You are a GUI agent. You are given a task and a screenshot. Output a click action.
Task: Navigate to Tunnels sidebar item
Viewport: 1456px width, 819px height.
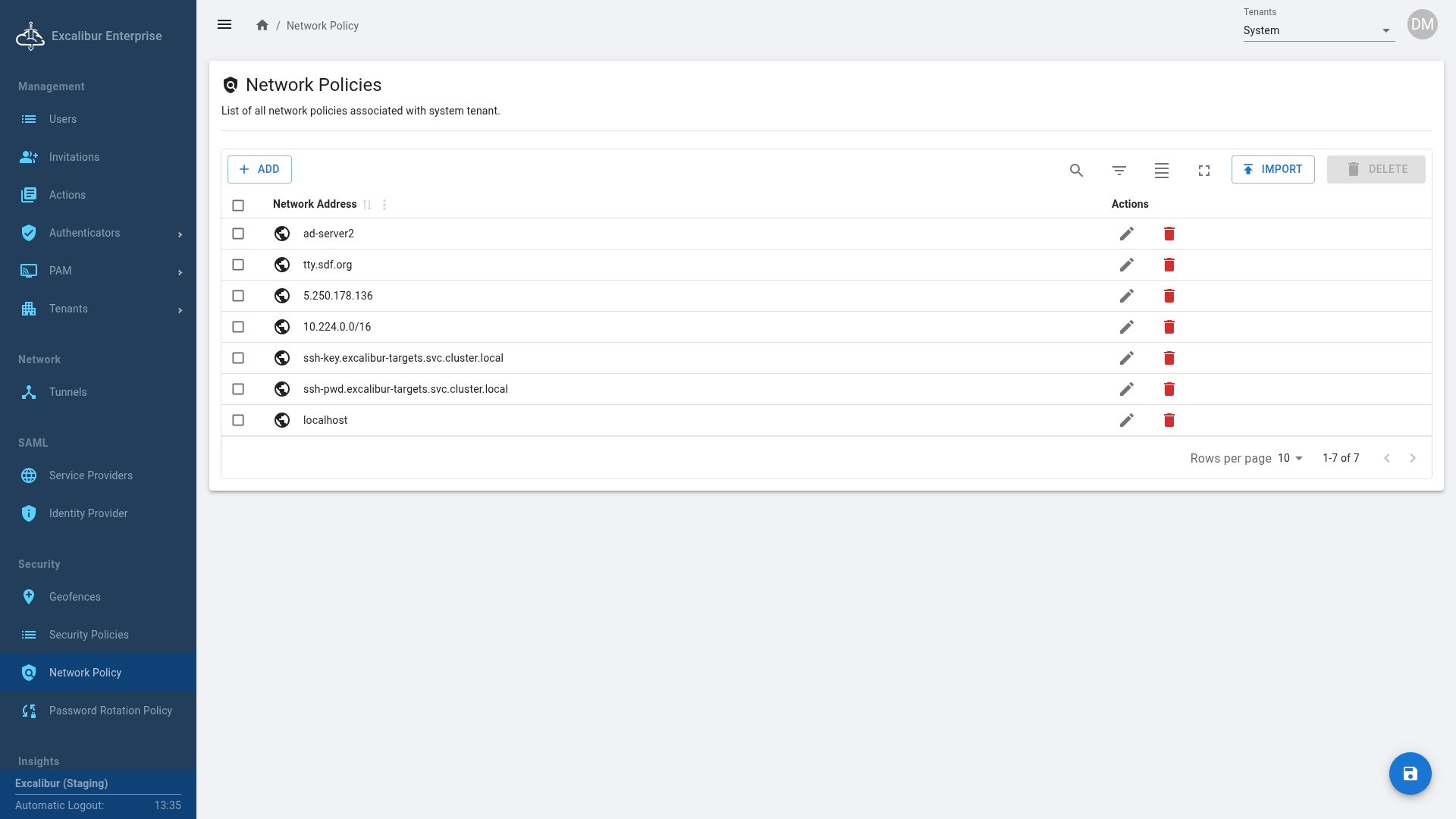pos(68,392)
